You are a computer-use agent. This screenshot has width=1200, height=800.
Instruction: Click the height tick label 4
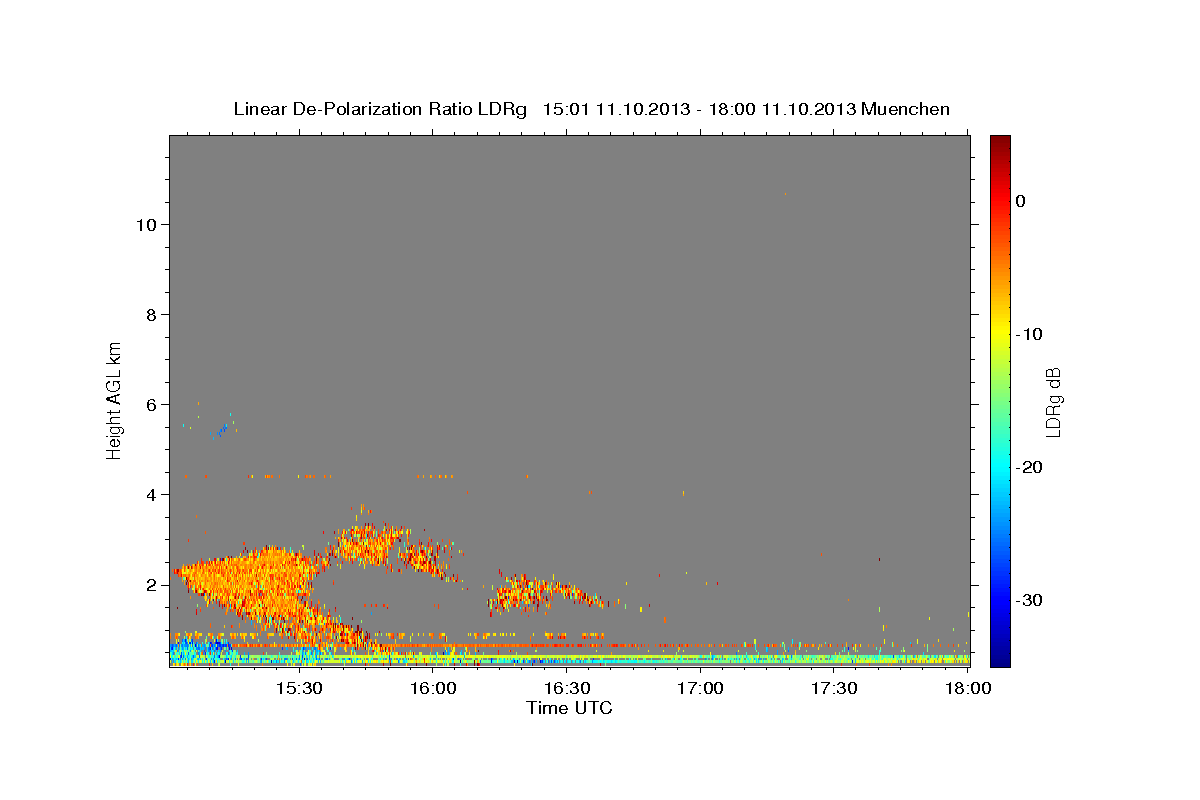(151, 494)
